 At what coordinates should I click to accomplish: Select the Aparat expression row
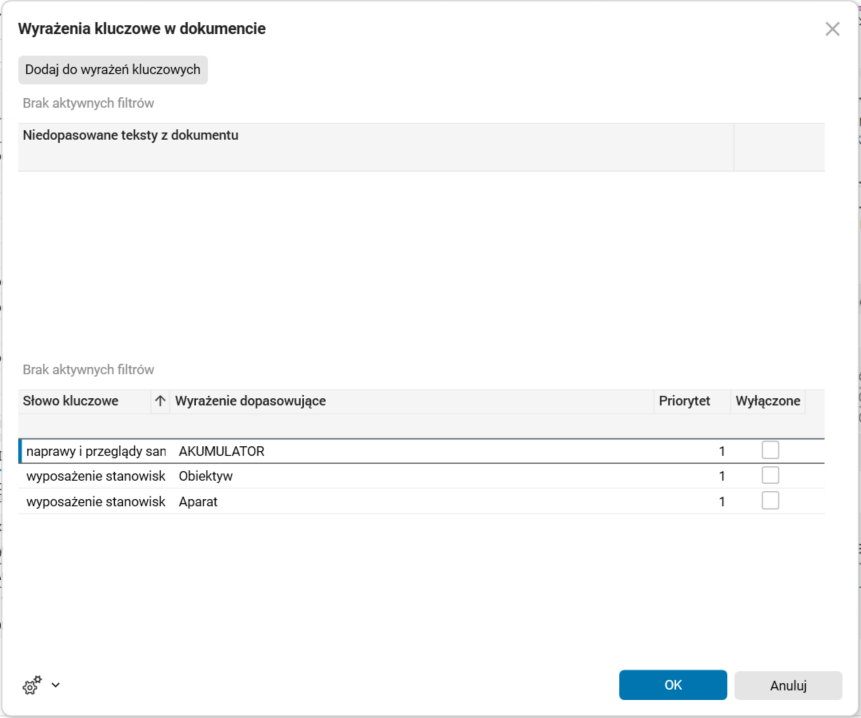tap(300, 501)
